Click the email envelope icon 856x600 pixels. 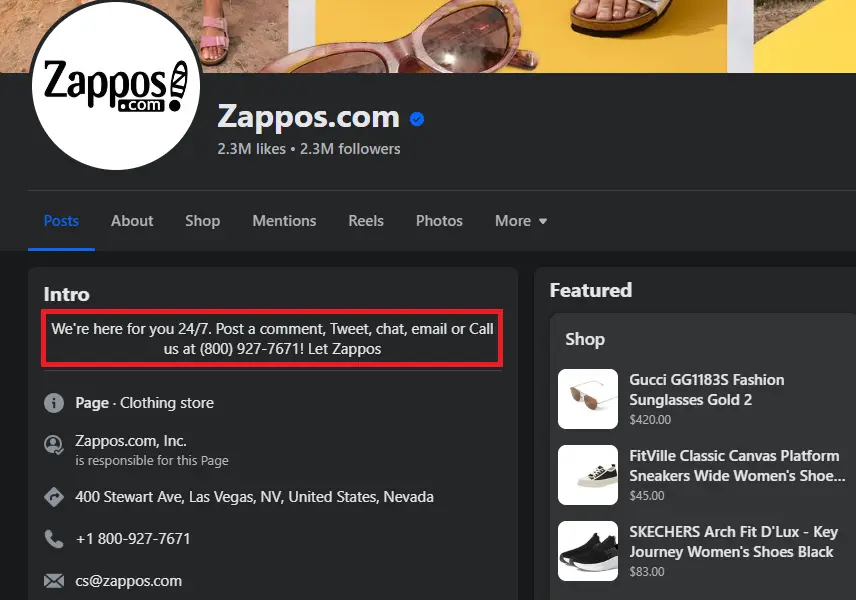click(54, 581)
